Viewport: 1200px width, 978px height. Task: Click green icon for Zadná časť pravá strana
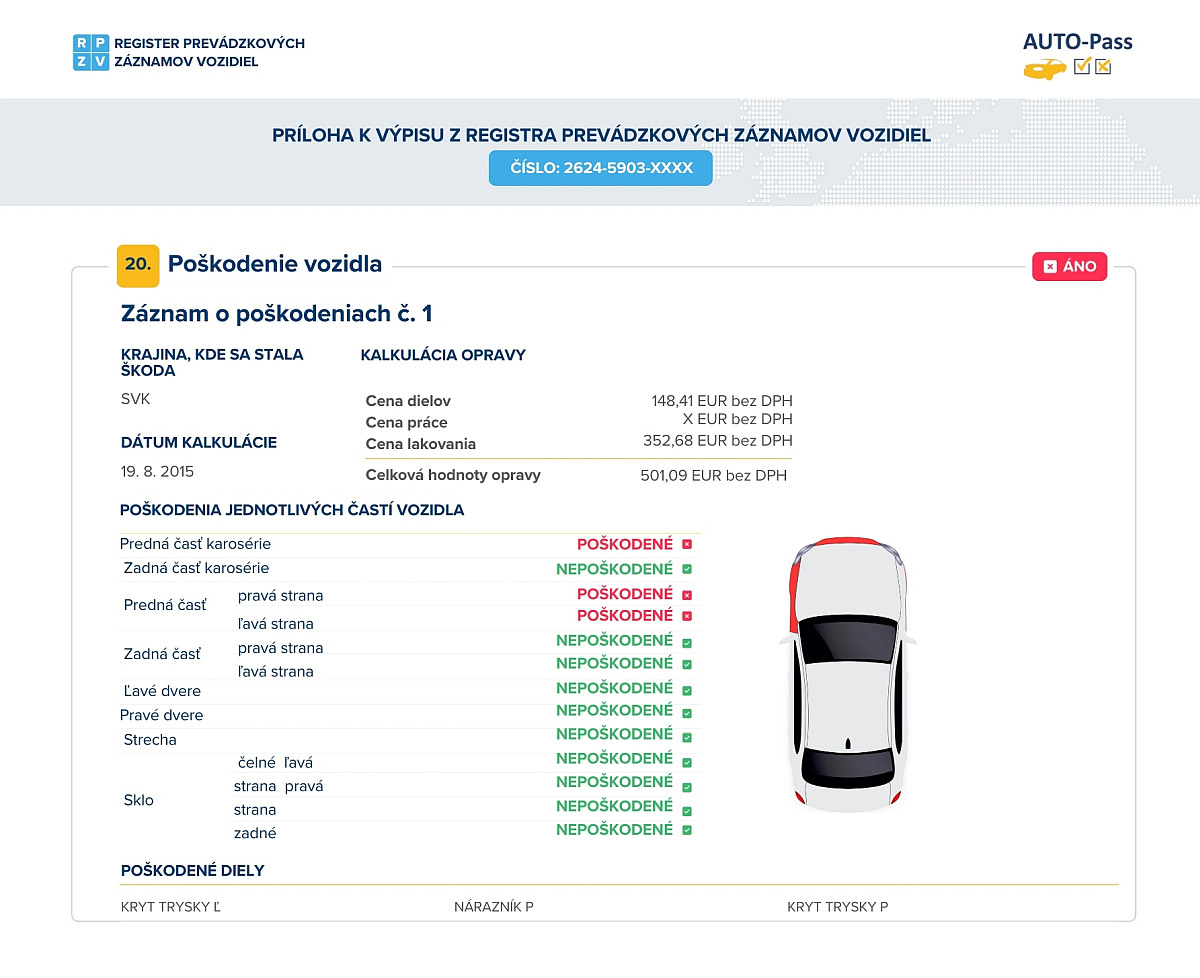click(687, 641)
